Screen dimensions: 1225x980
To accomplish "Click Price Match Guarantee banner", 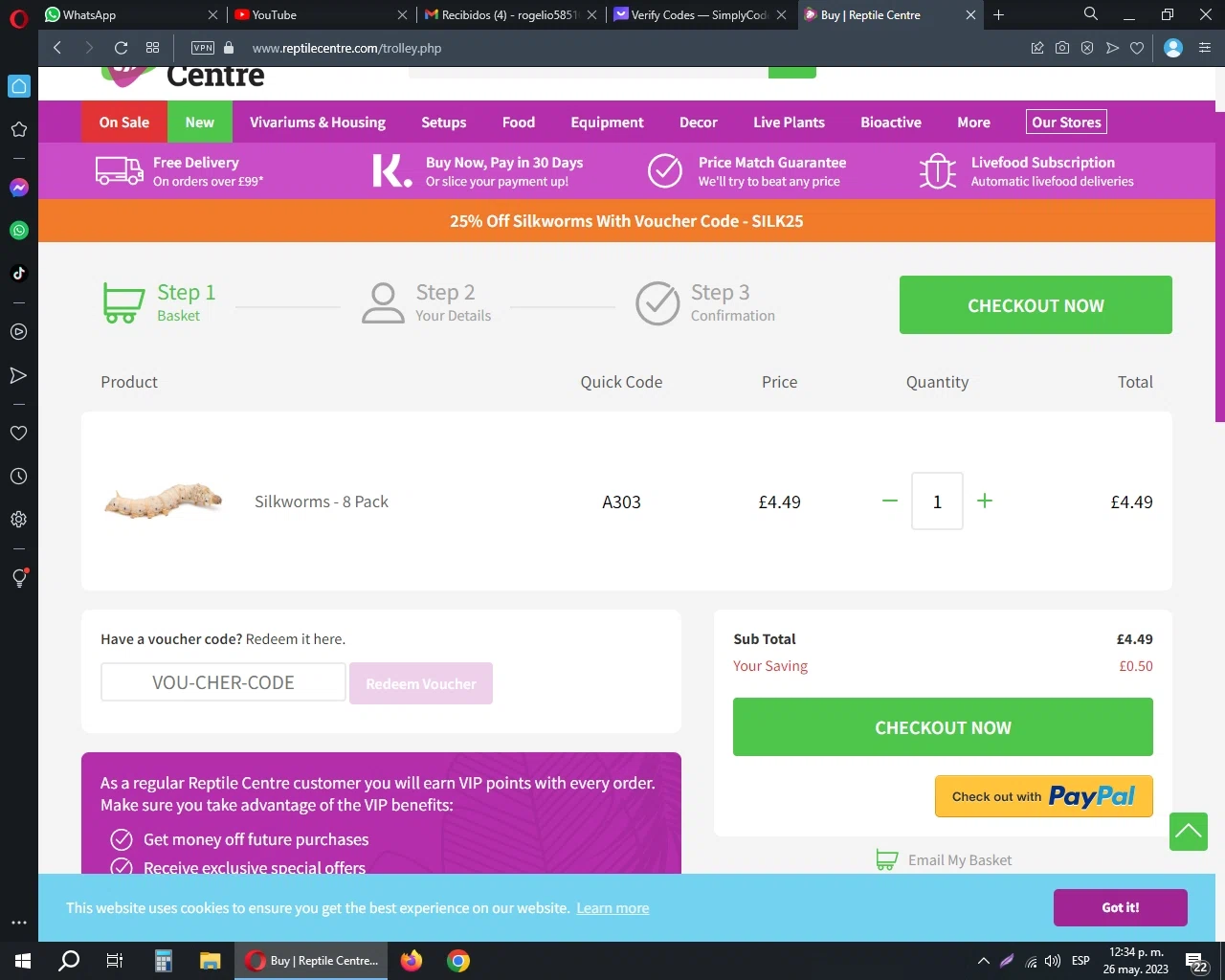I will [747, 171].
